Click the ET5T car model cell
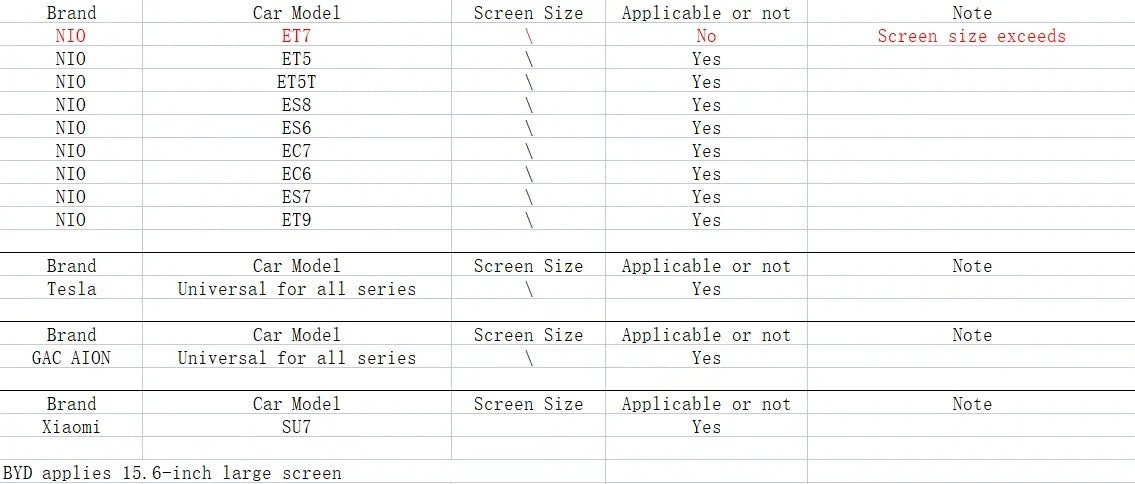This screenshot has width=1135, height=484. 296,82
